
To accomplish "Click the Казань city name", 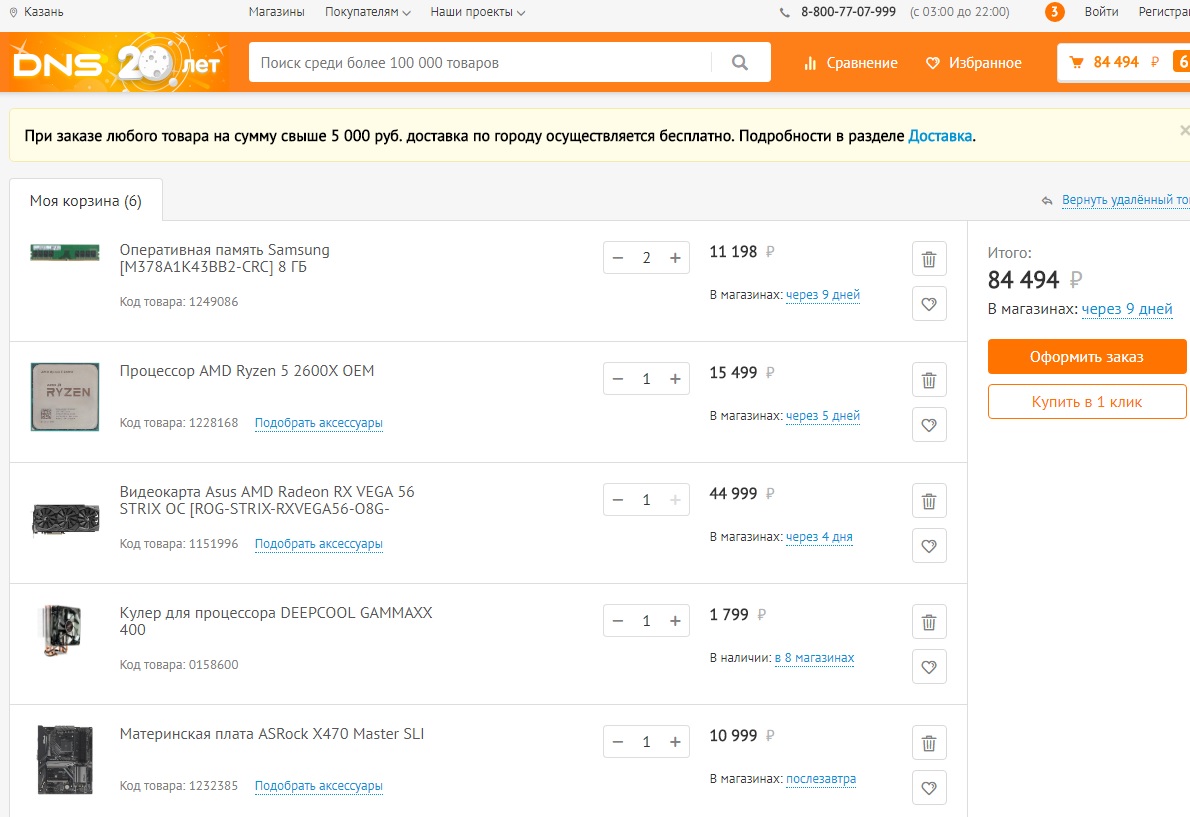I will tap(44, 12).
